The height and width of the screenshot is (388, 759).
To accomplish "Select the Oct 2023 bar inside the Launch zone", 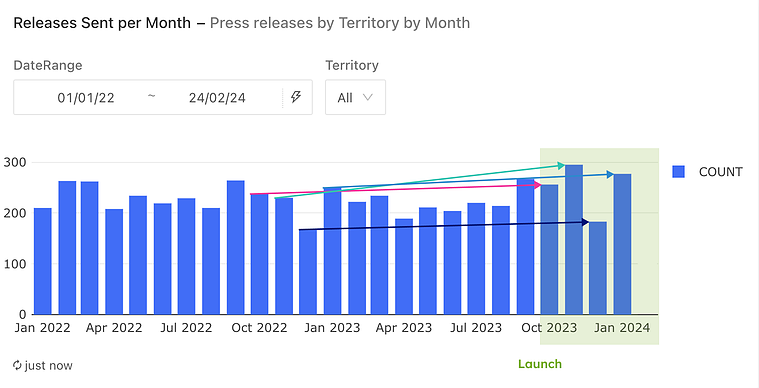I will point(549,250).
